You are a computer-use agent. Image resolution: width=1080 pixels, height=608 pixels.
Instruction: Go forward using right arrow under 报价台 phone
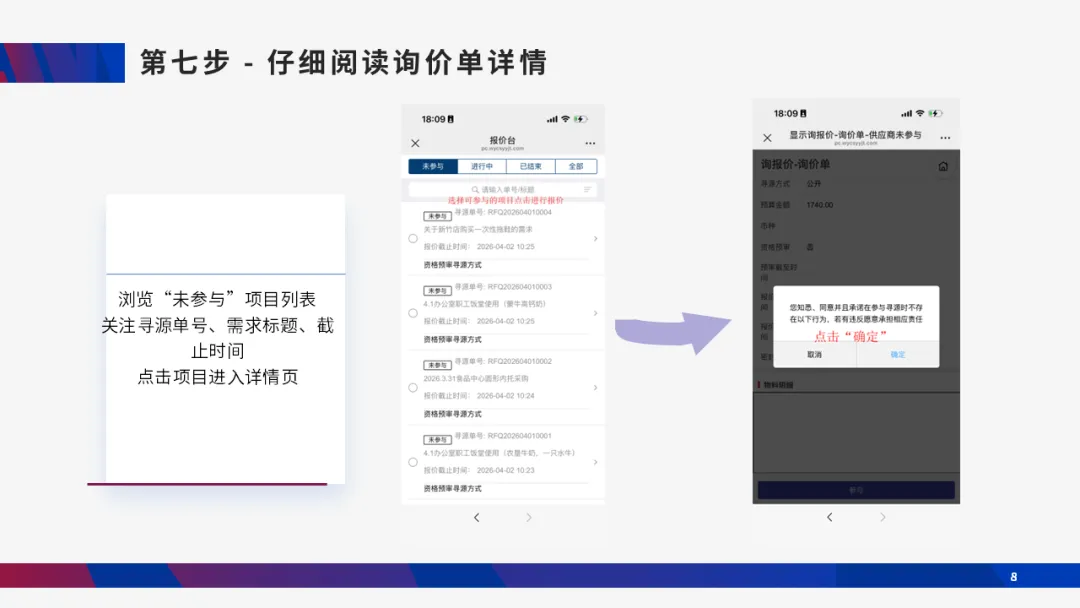[x=529, y=517]
